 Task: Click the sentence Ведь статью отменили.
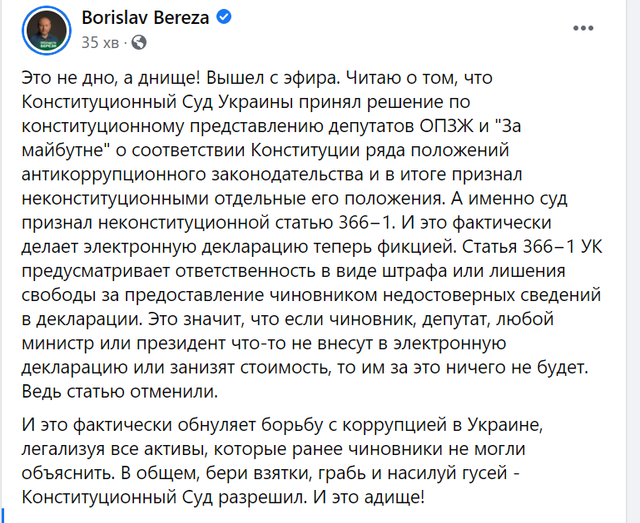pos(120,392)
